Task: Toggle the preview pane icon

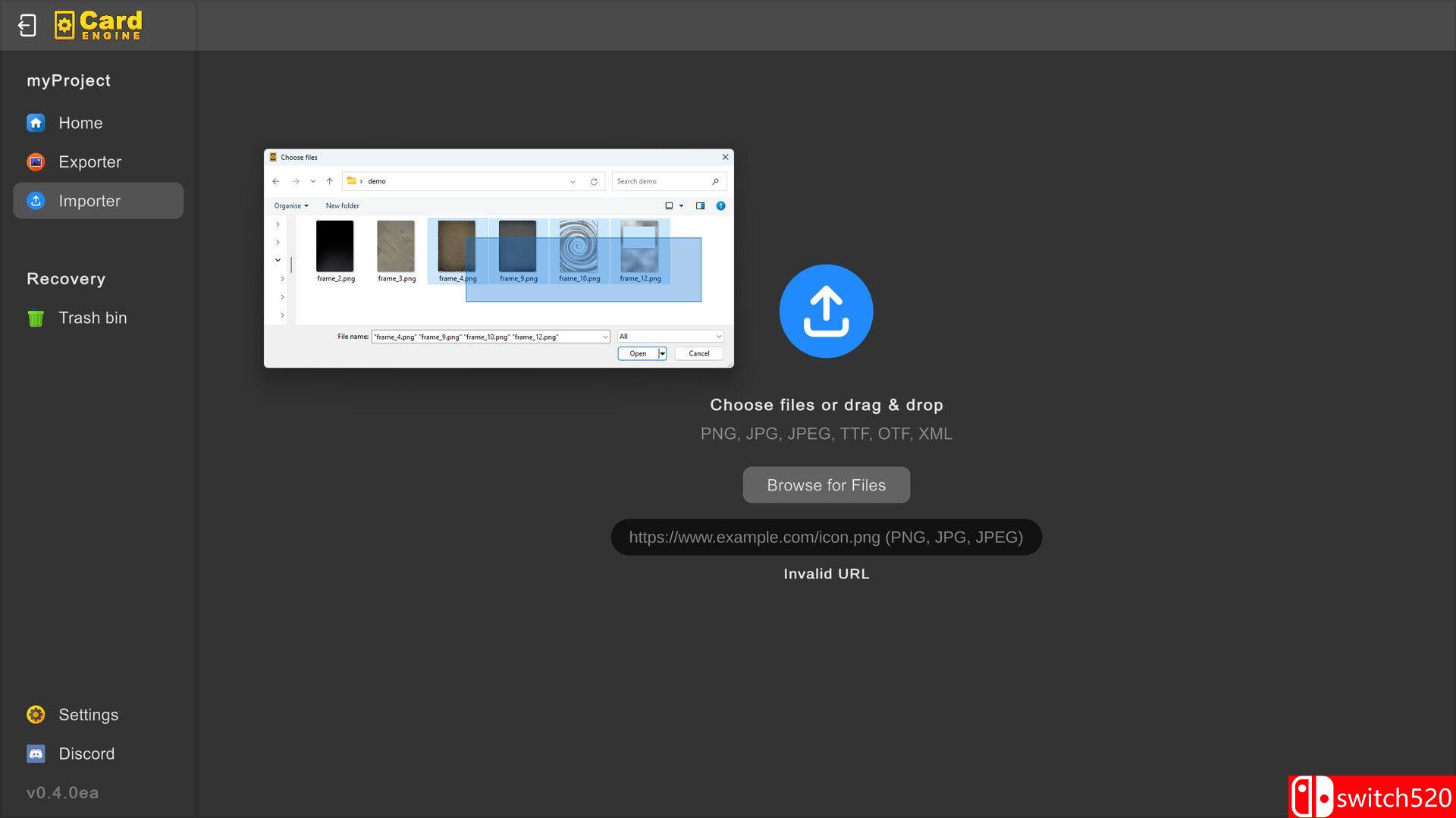Action: pyautogui.click(x=700, y=206)
